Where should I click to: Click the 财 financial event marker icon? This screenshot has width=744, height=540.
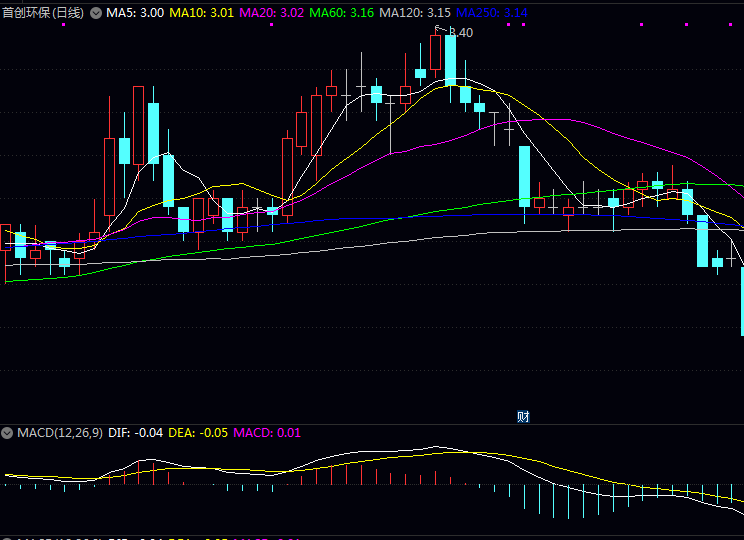point(522,416)
